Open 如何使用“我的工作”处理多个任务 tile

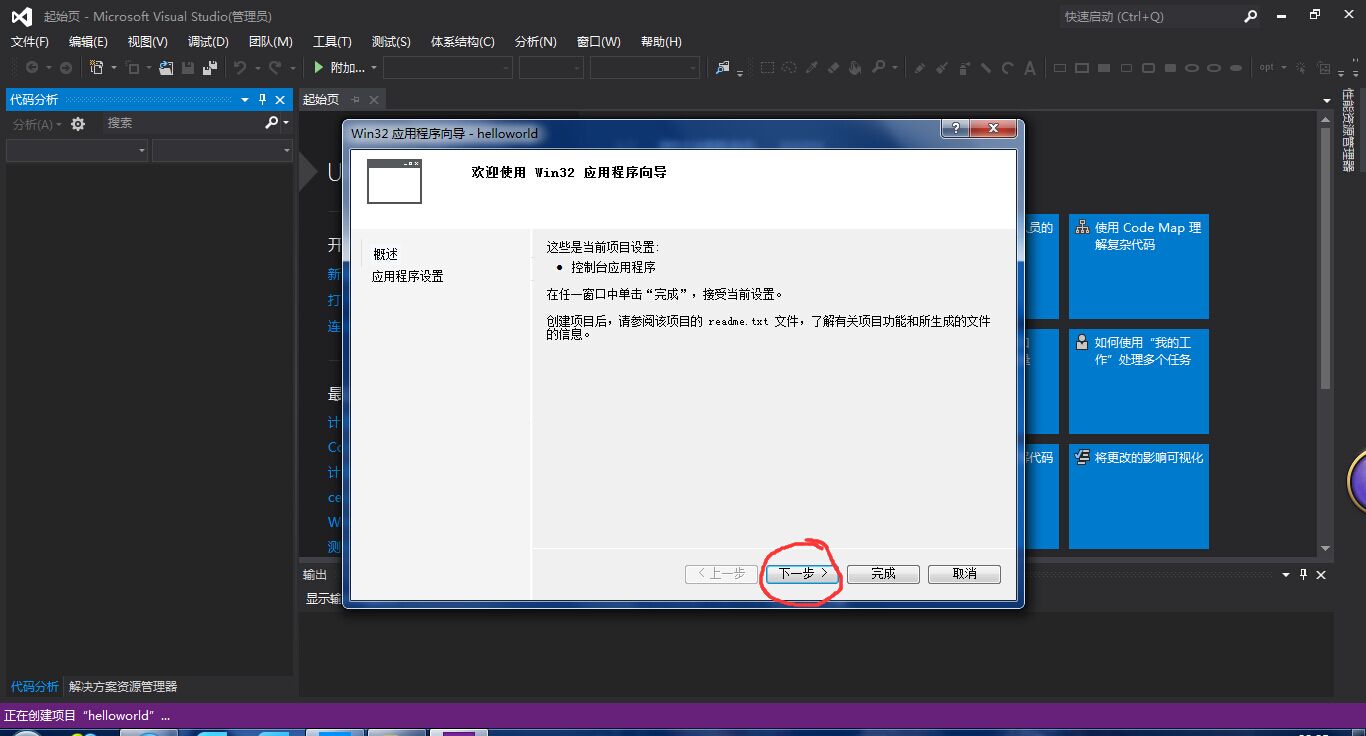[1139, 381]
